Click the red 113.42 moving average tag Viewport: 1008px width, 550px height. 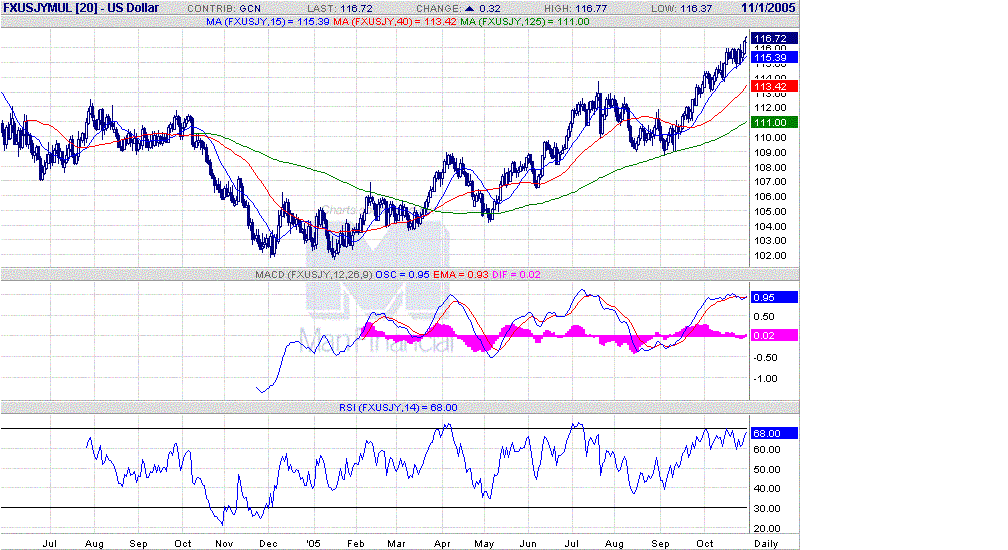(774, 87)
